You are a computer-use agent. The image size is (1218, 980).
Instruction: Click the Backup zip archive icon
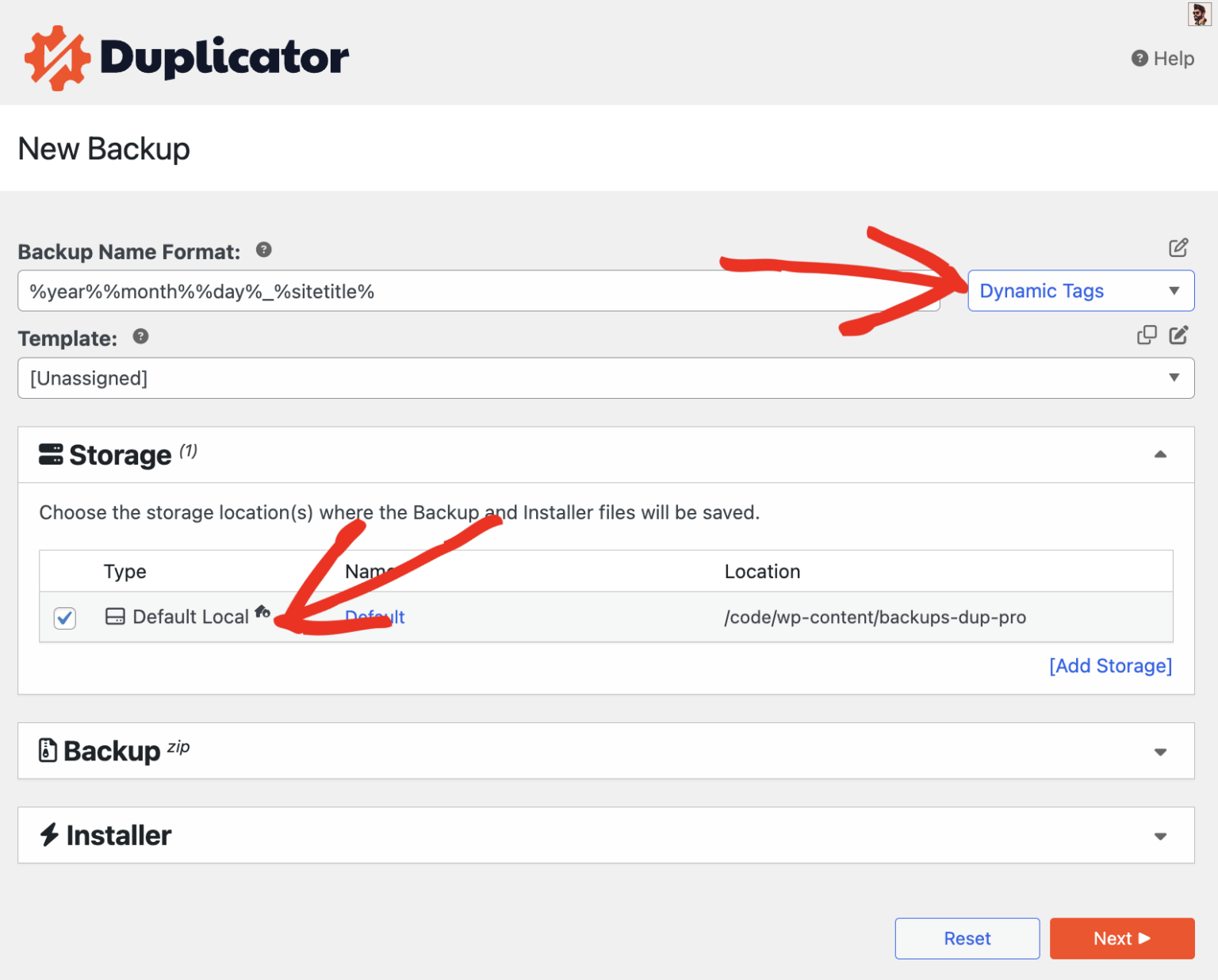[x=48, y=750]
